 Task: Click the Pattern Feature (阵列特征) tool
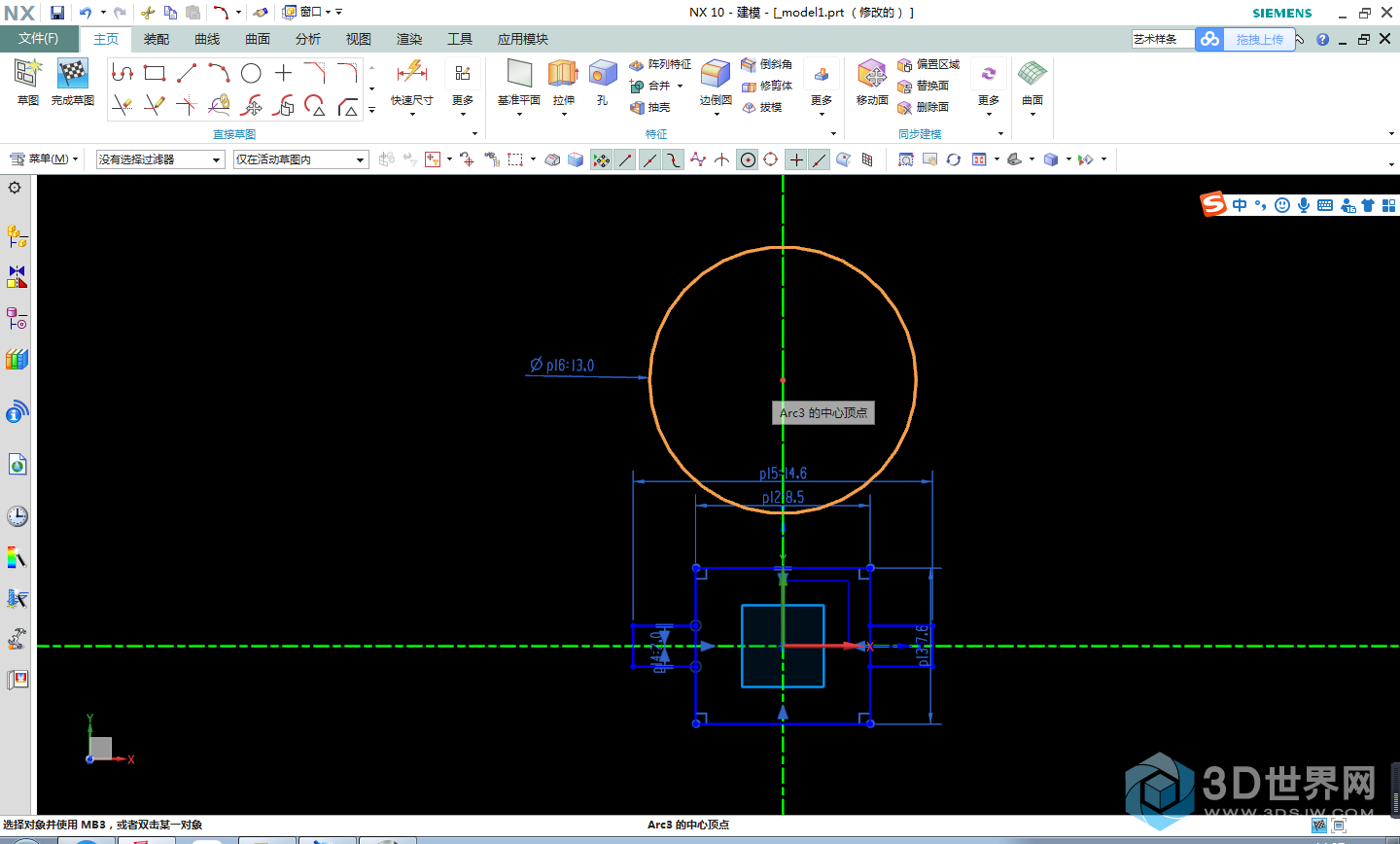pyautogui.click(x=660, y=64)
